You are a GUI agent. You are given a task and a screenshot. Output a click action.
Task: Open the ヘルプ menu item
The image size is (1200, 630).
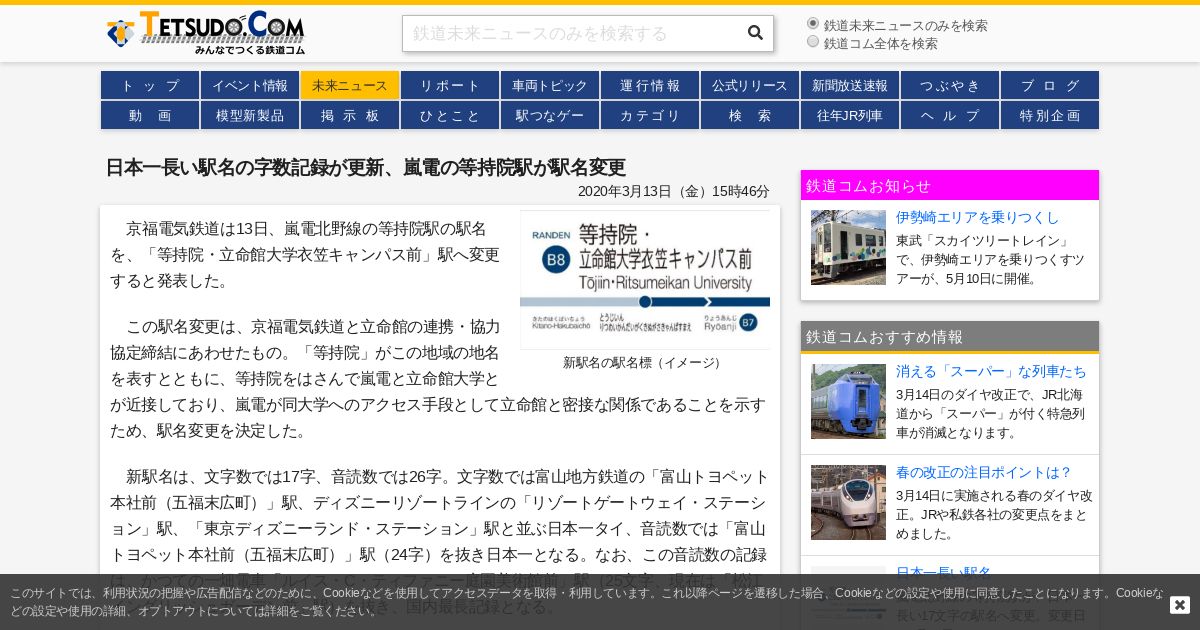tap(950, 115)
